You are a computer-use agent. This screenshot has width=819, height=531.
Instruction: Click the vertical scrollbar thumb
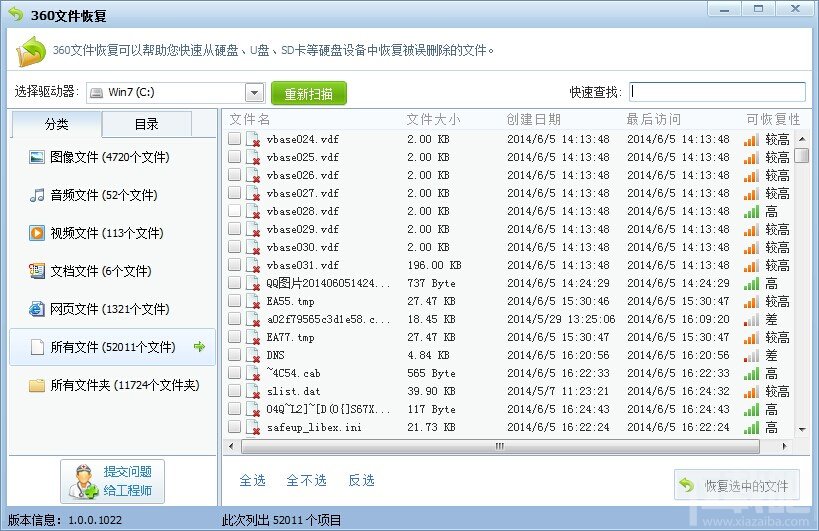(x=801, y=156)
